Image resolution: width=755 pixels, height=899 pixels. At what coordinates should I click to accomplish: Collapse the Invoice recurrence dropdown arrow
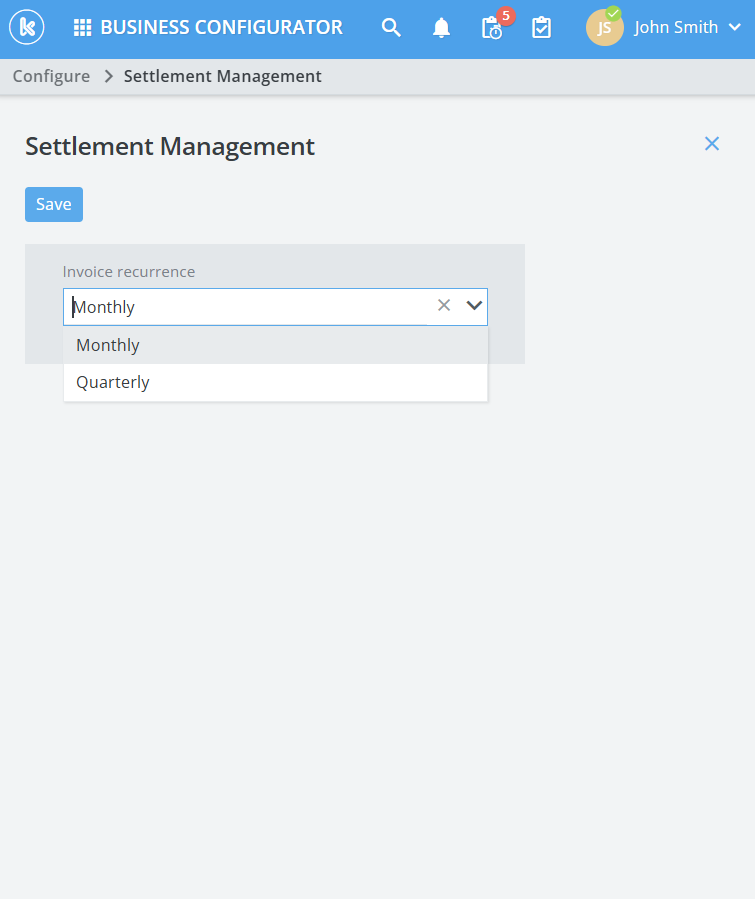pos(474,306)
